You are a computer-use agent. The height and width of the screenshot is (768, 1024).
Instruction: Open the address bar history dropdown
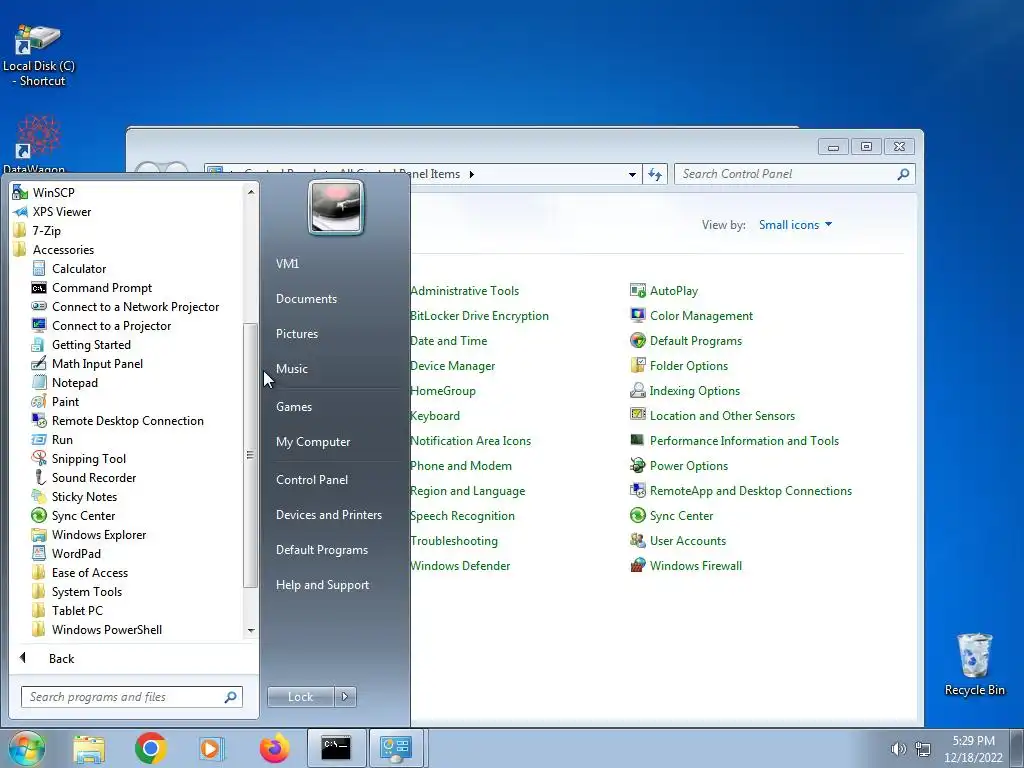632,174
